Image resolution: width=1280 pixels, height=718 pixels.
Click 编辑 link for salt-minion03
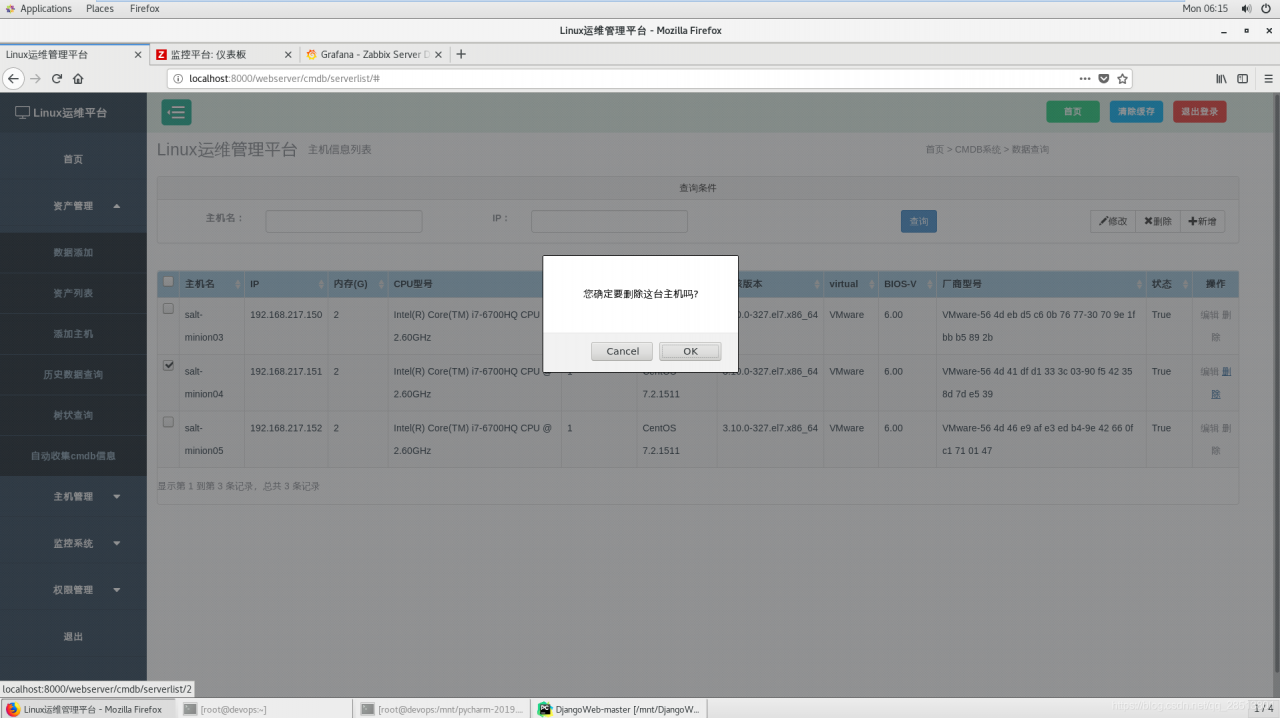click(x=1209, y=315)
